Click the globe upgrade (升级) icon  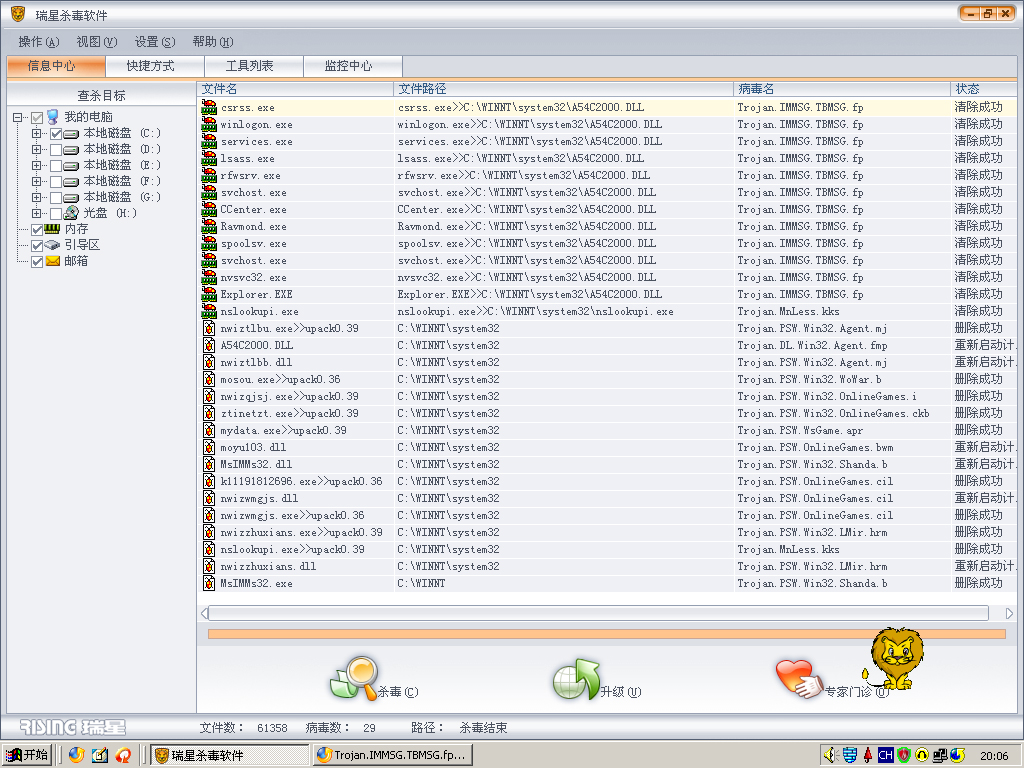(x=575, y=679)
